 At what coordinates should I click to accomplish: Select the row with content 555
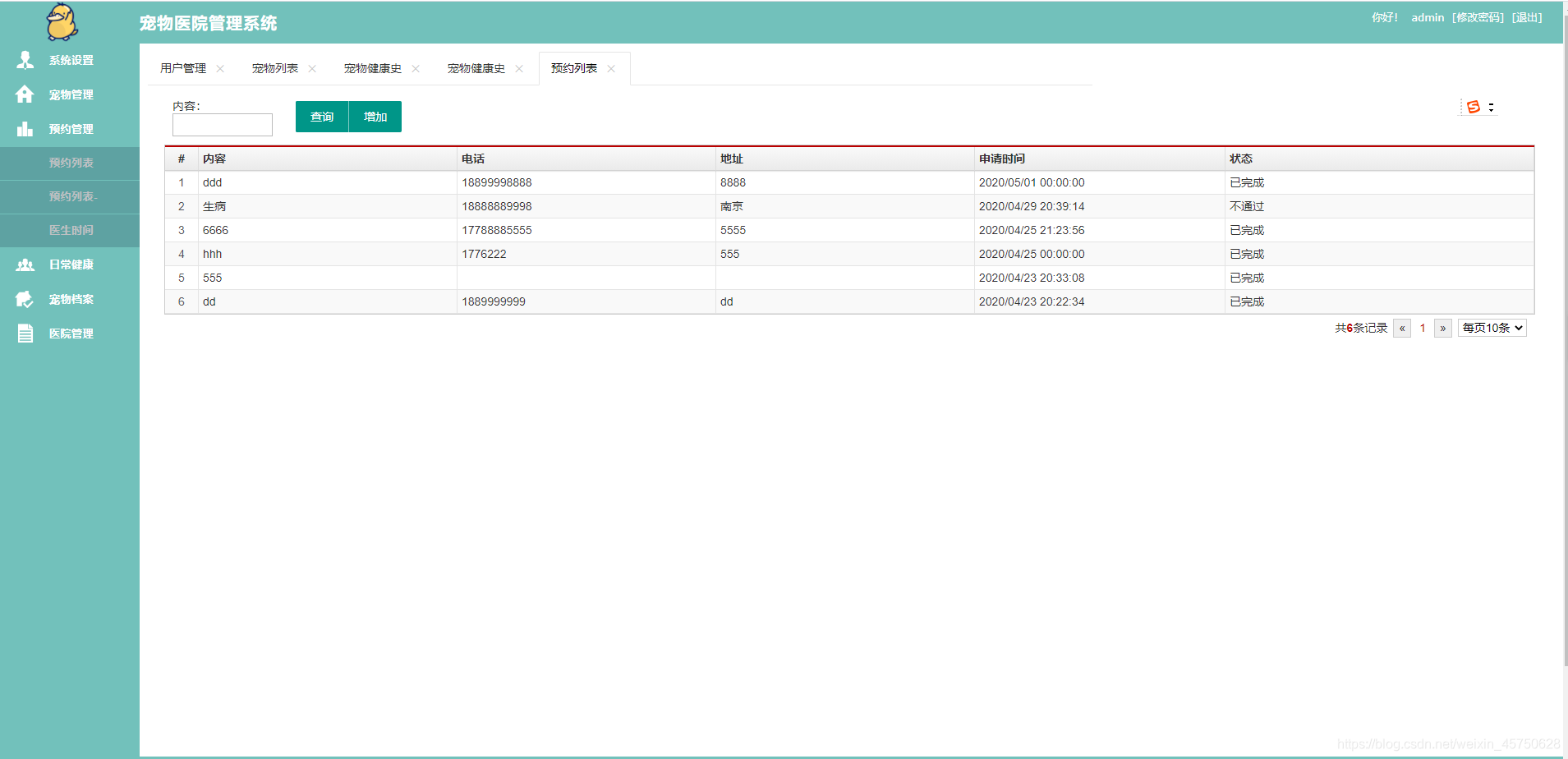pos(849,278)
